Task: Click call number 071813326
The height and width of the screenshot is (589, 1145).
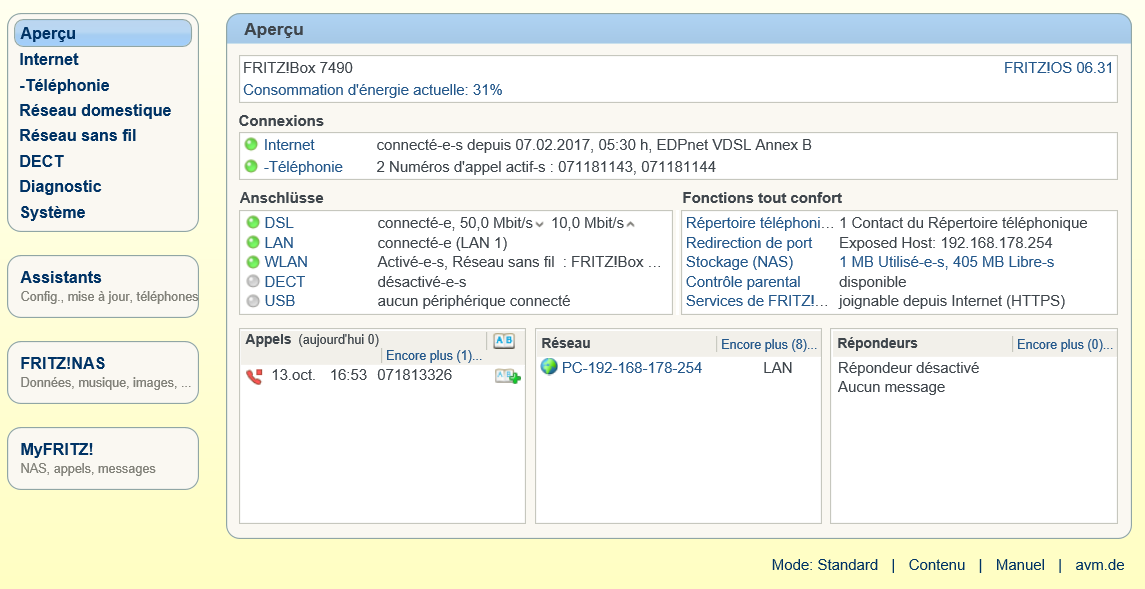Action: [x=415, y=375]
